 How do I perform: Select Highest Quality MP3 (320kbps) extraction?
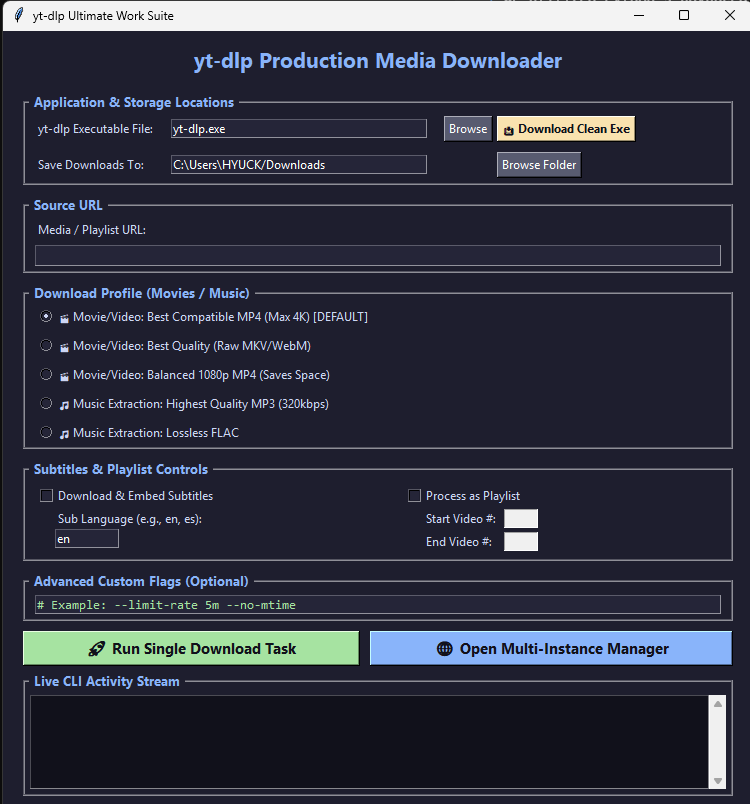(46, 404)
